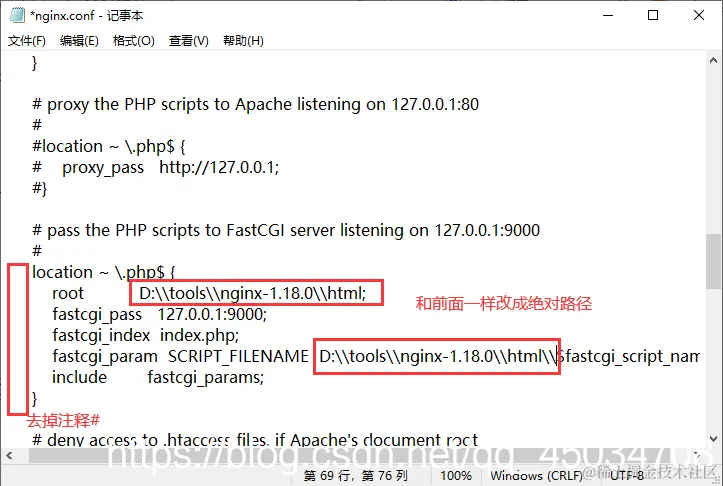
Task: Open the 文件(F) menu
Action: 27,41
